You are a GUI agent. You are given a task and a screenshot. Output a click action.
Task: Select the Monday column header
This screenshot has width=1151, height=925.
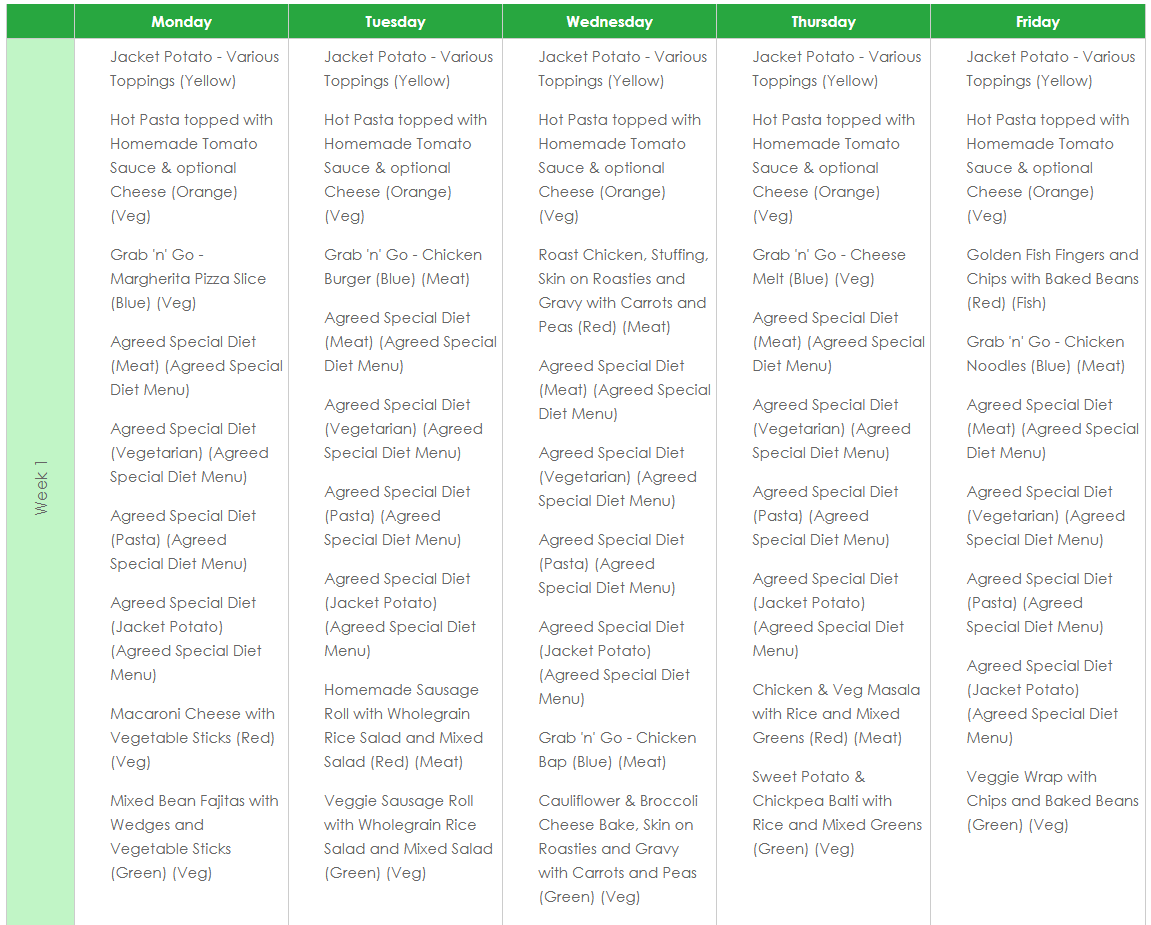[181, 21]
